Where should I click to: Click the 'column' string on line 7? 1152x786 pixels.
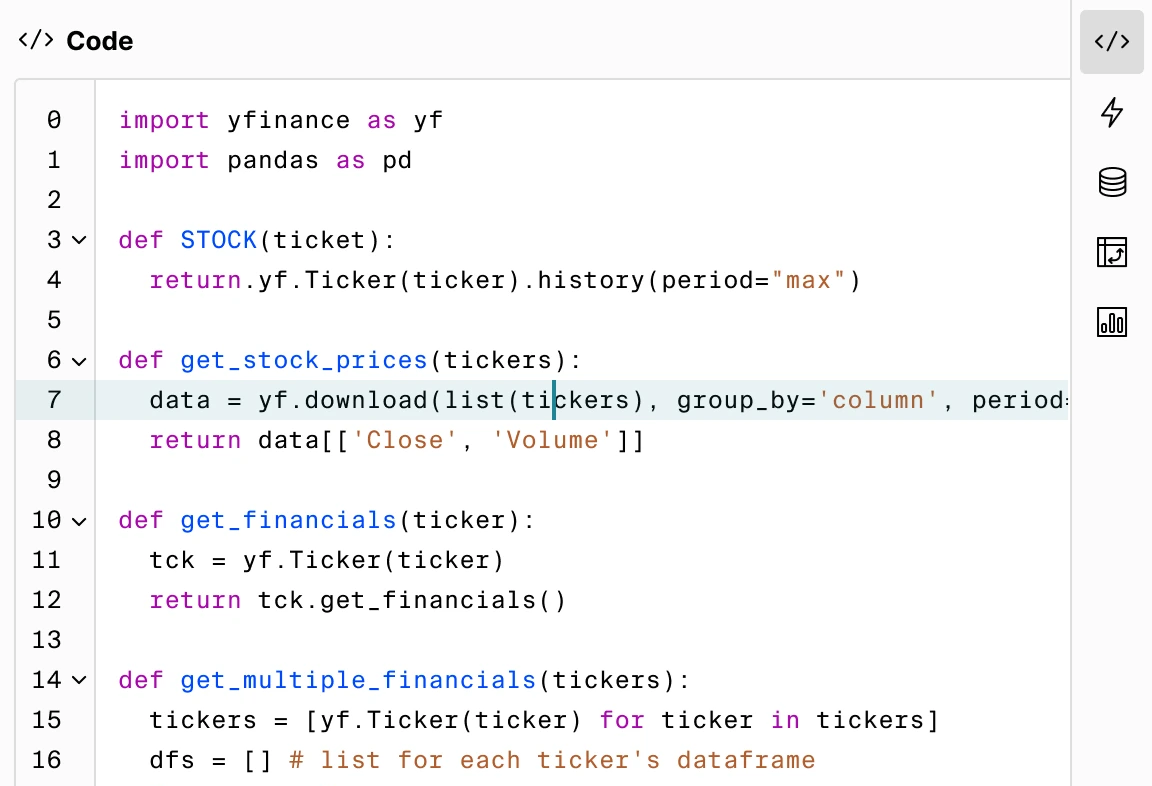pyautogui.click(x=878, y=400)
